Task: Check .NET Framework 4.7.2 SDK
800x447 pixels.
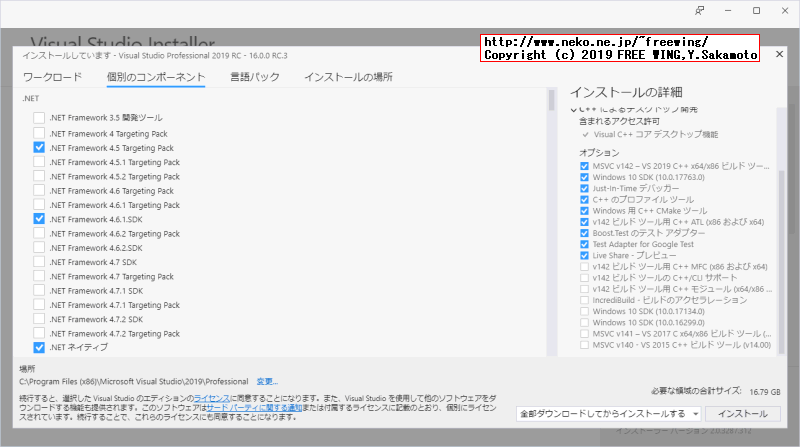Action: coord(39,319)
